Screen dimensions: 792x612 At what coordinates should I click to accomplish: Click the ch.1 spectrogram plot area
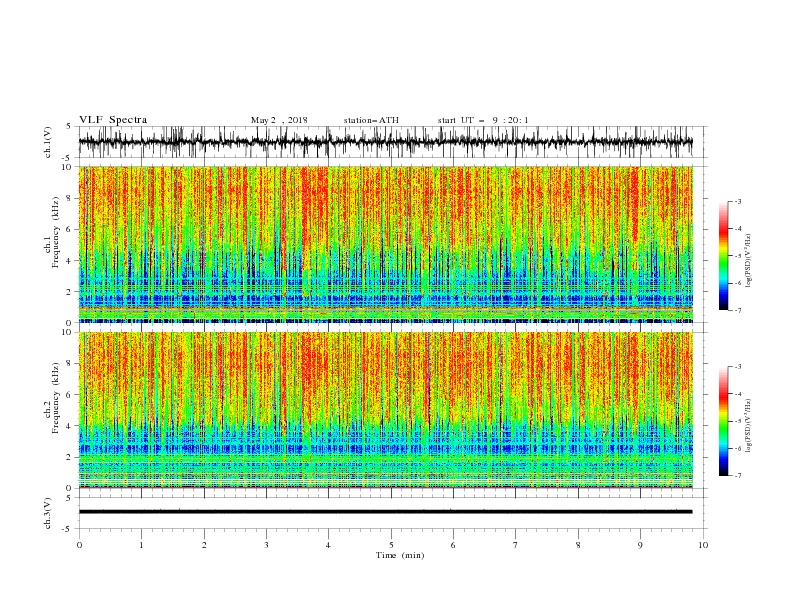[385, 244]
